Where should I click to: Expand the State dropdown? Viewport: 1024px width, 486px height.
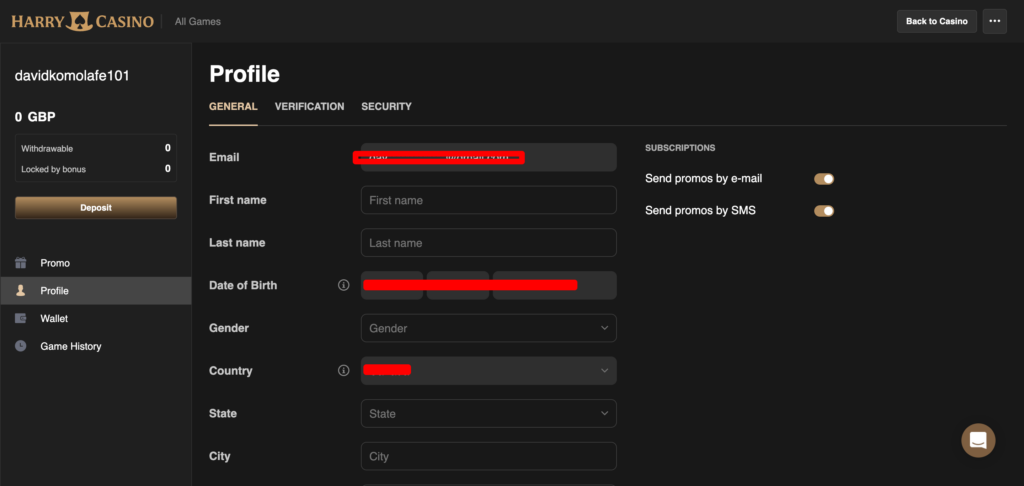(x=488, y=413)
